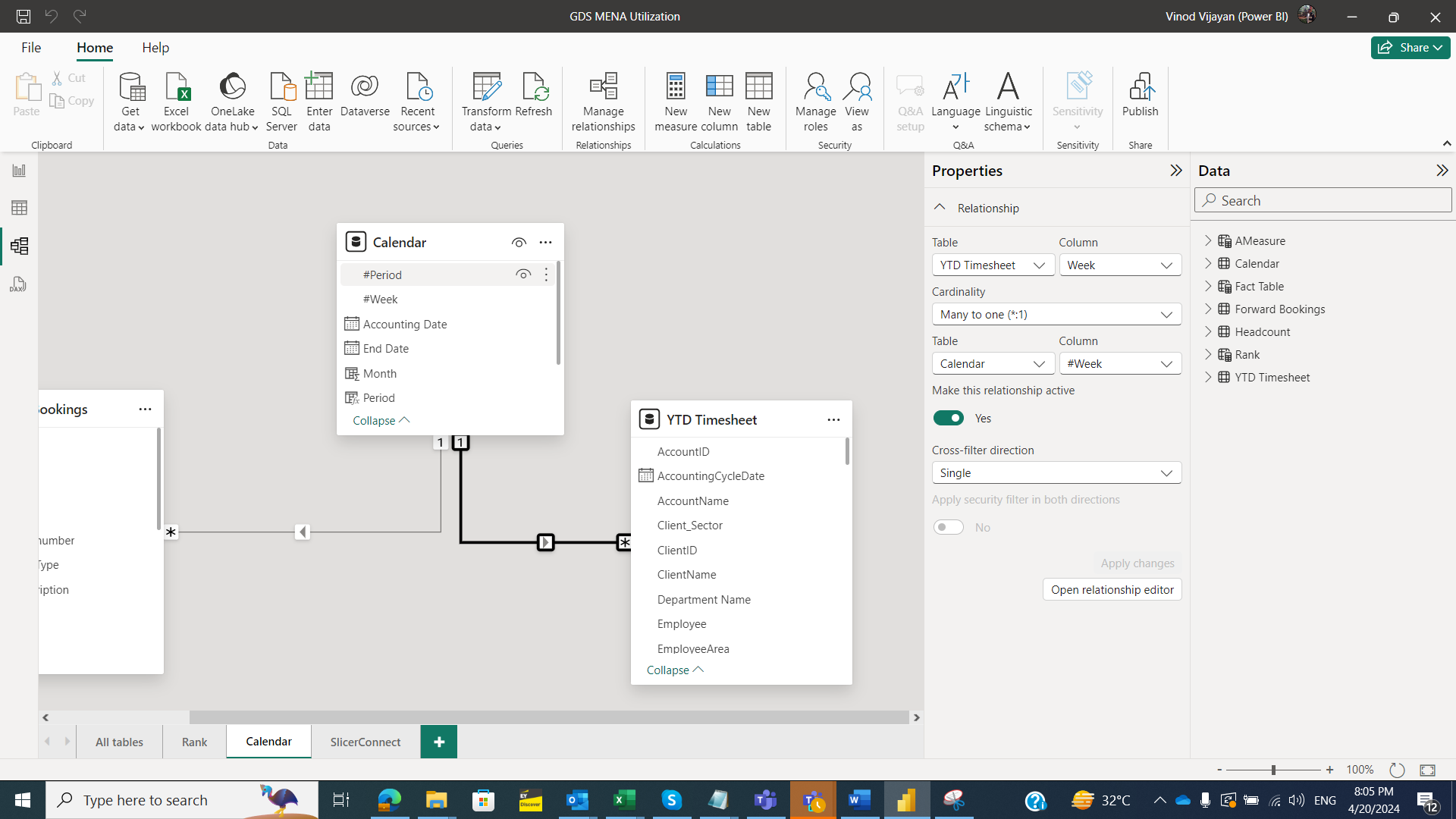
Task: Switch to Table view in sidebar
Action: 19,208
